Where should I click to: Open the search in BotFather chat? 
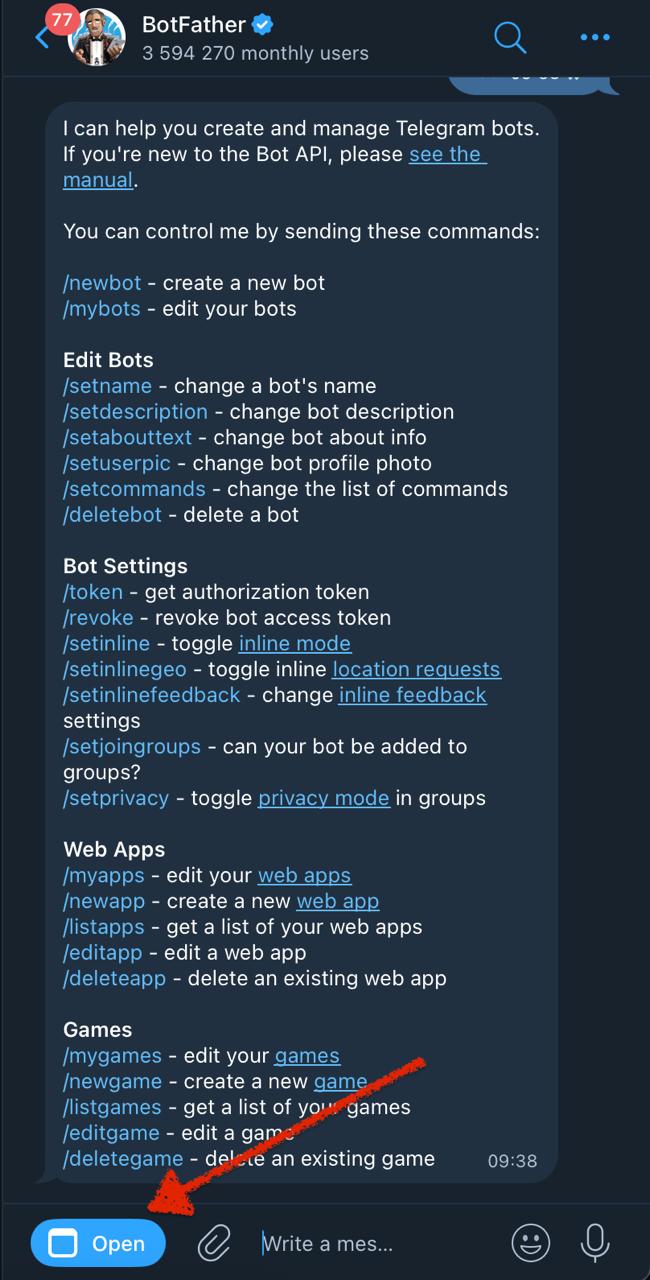point(510,37)
